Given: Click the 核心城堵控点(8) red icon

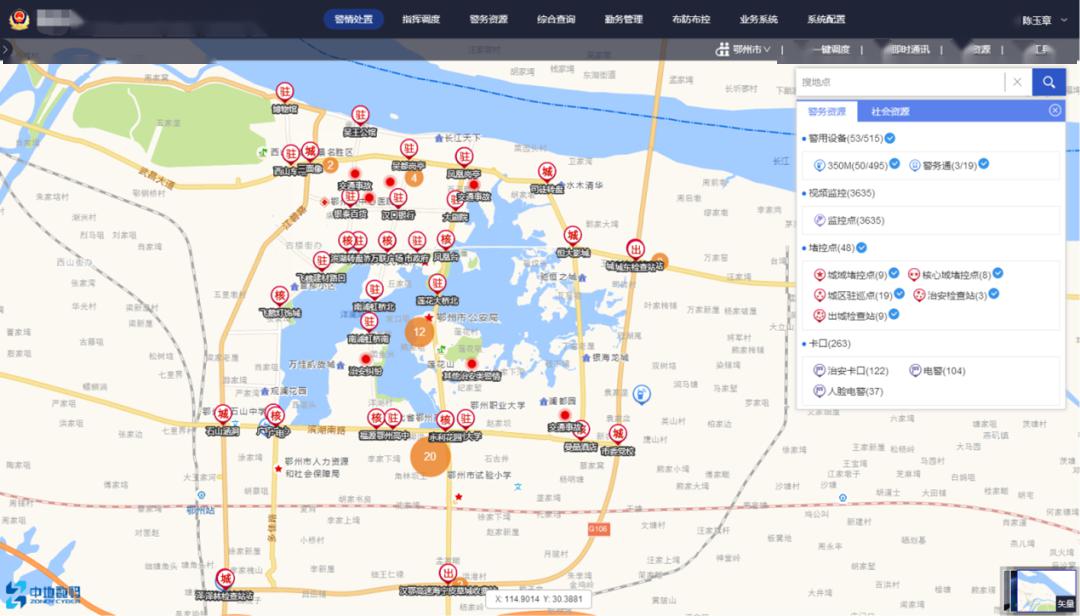Looking at the screenshot, I should (x=913, y=275).
